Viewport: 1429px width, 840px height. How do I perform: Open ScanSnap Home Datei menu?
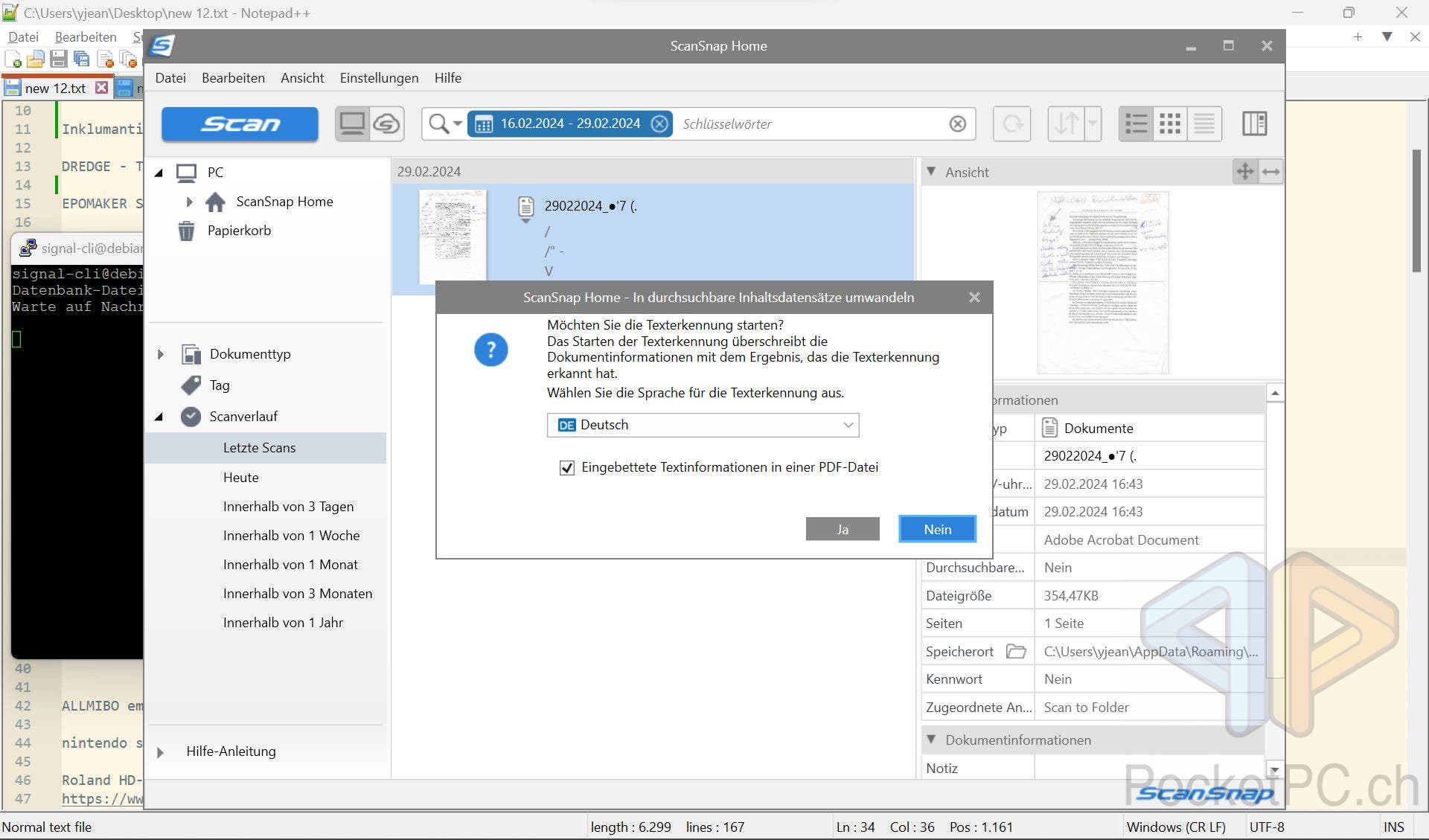click(x=170, y=78)
